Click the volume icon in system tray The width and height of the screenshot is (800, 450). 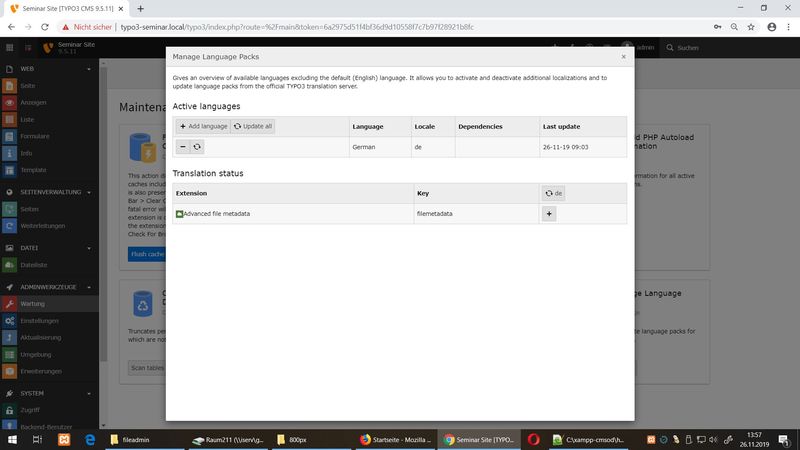(x=713, y=439)
